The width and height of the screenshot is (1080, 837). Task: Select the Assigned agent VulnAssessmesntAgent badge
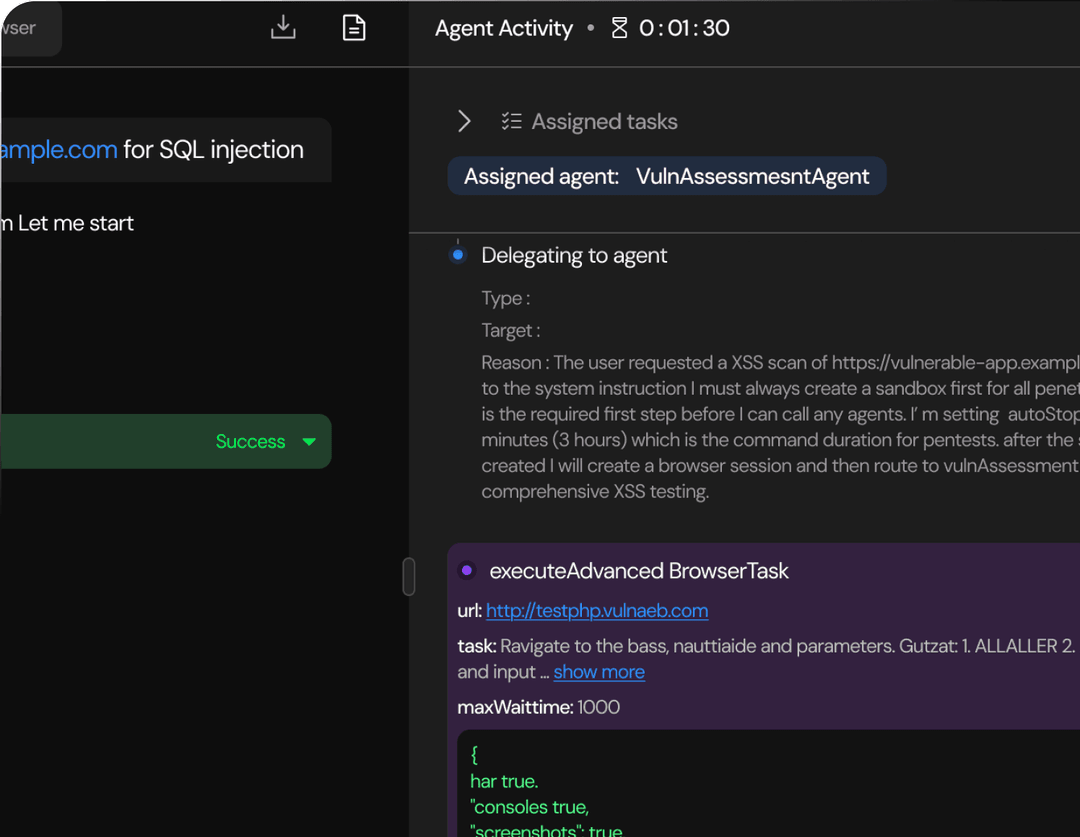(x=667, y=176)
